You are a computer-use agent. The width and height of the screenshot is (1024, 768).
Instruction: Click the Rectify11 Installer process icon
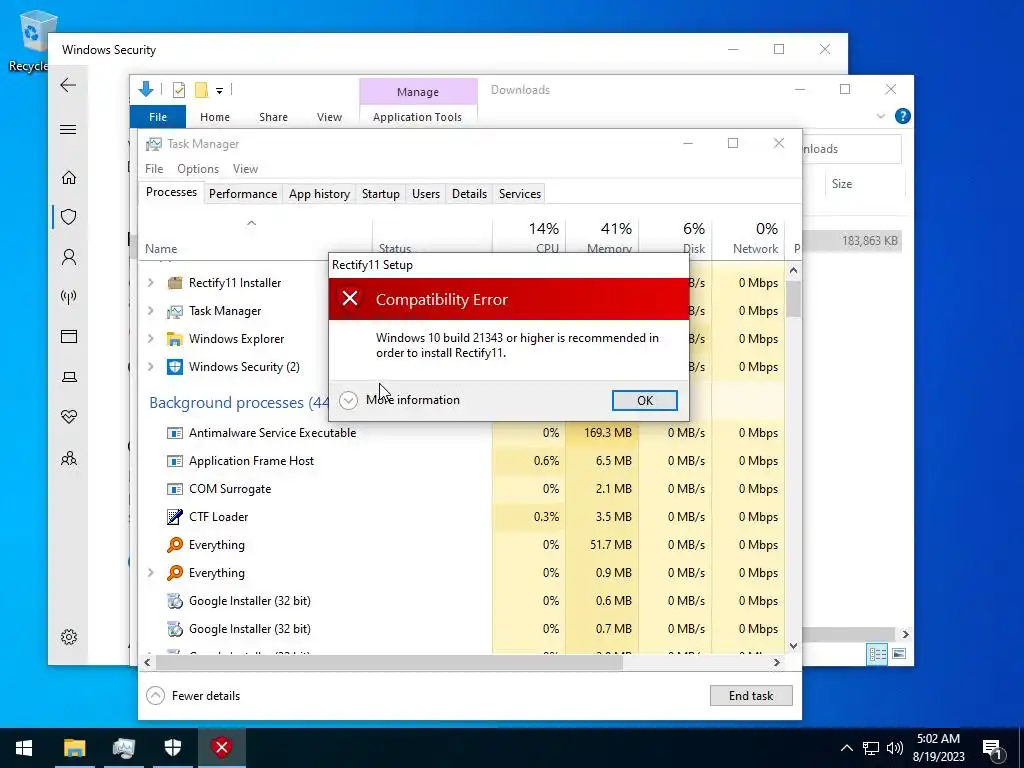[174, 283]
